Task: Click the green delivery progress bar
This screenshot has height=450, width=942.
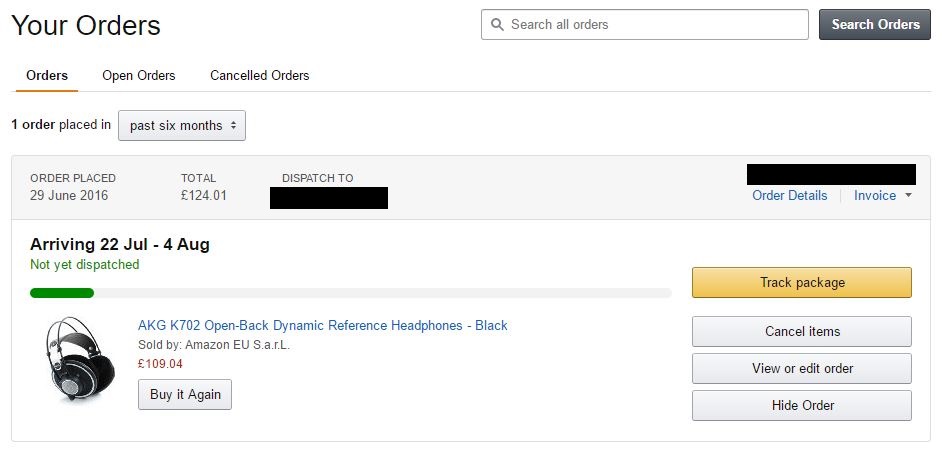Action: point(62,293)
